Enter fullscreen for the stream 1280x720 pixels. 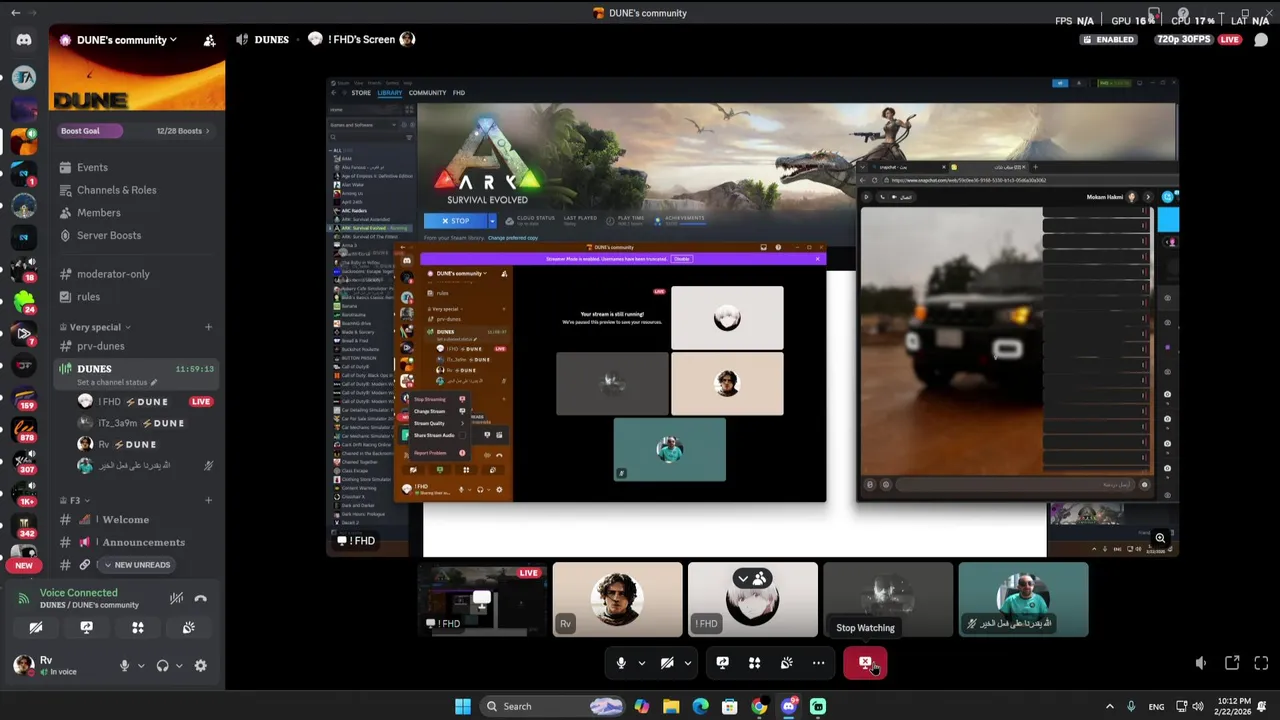[x=1261, y=663]
